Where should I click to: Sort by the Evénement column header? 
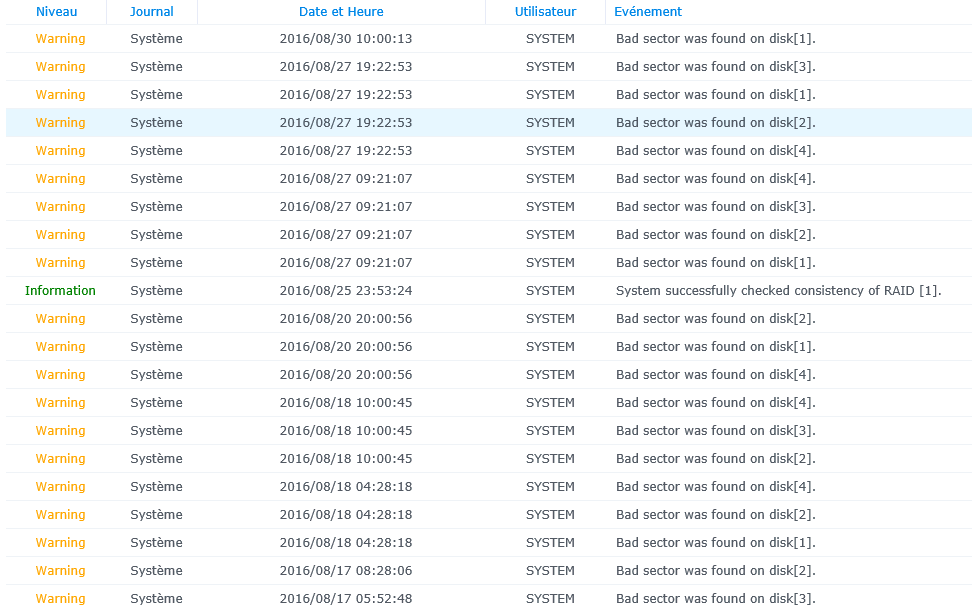pyautogui.click(x=648, y=12)
